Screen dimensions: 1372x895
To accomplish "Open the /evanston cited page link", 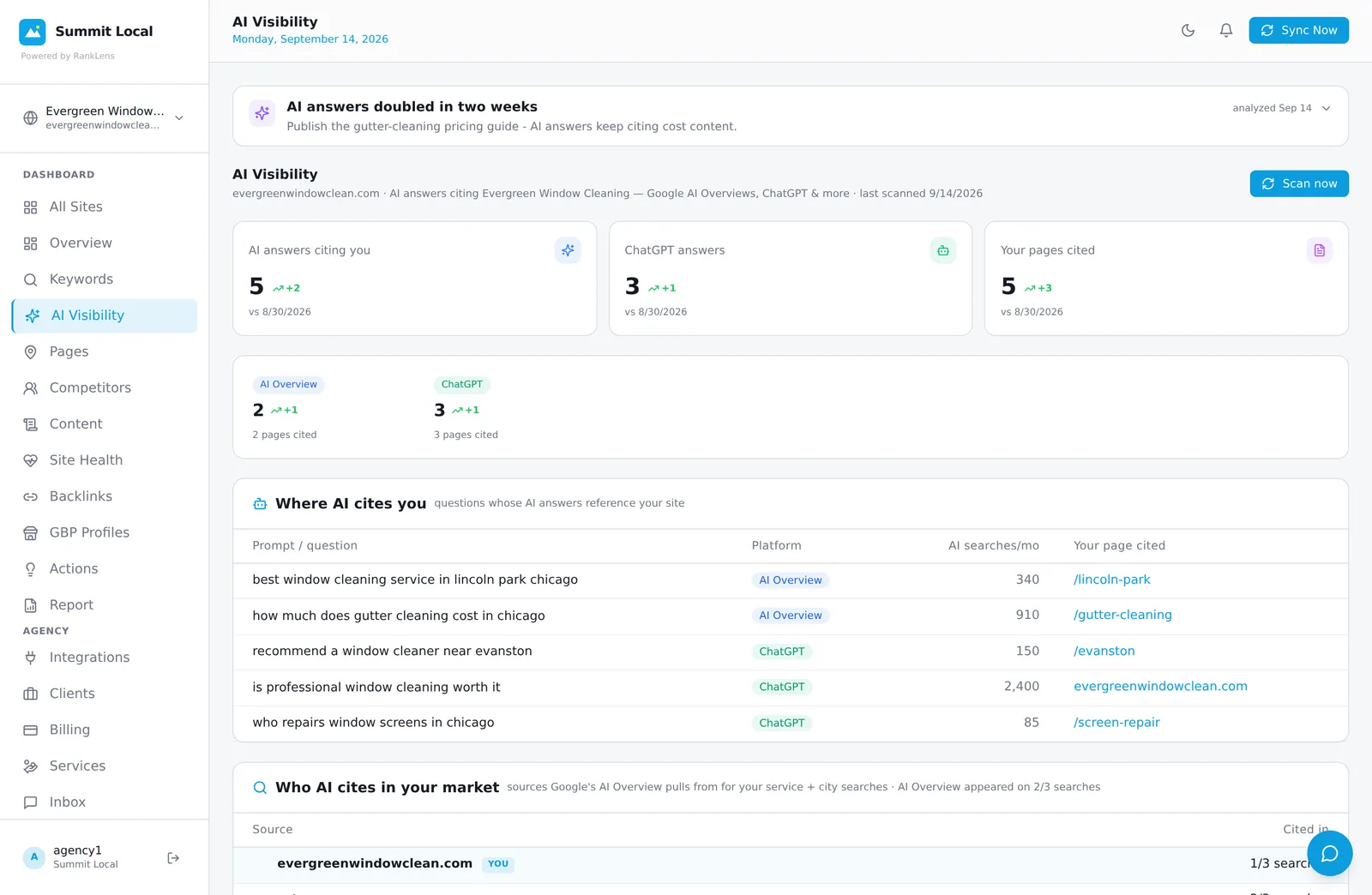I will 1104,651.
